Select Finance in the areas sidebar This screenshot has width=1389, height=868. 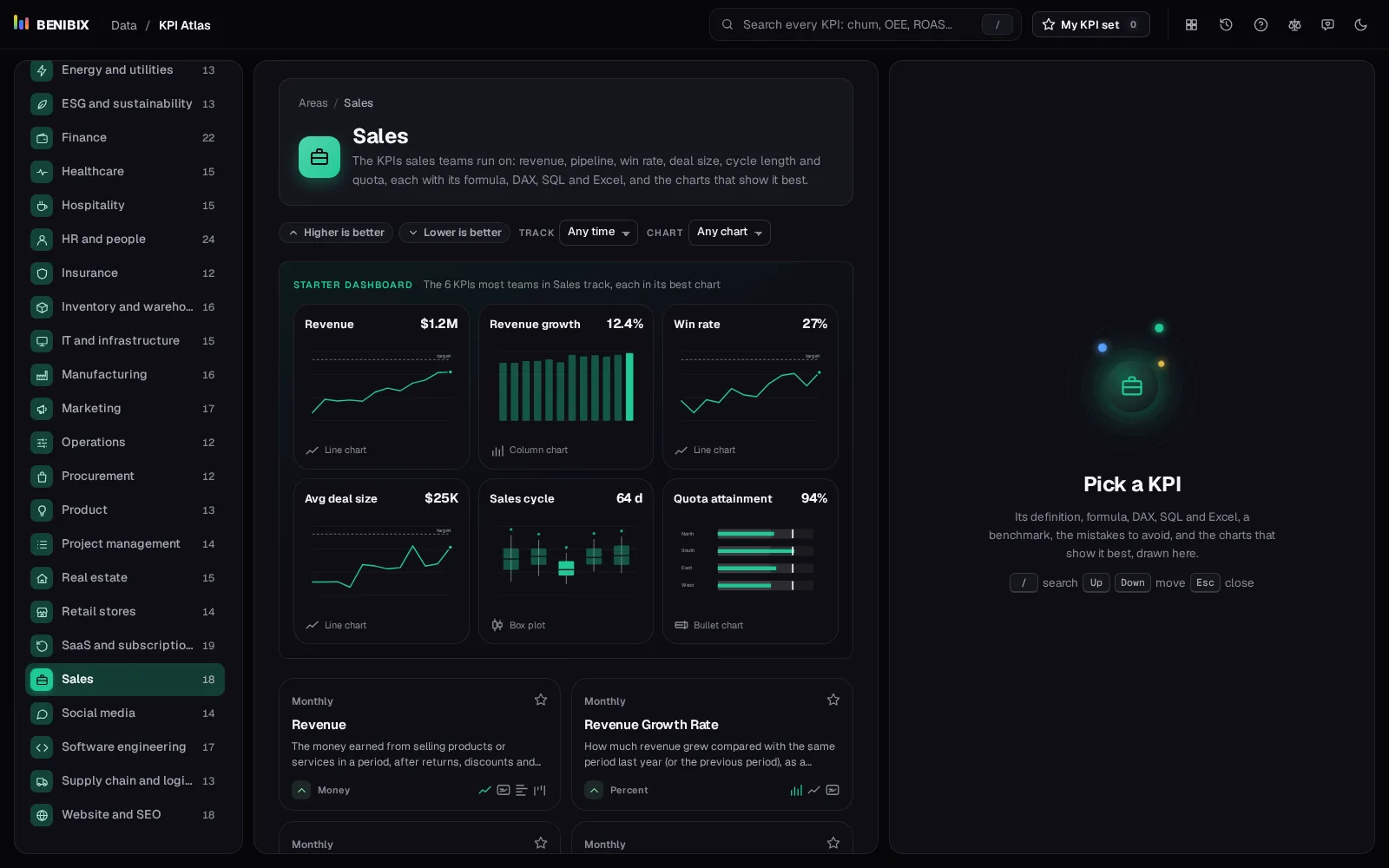pyautogui.click(x=125, y=137)
